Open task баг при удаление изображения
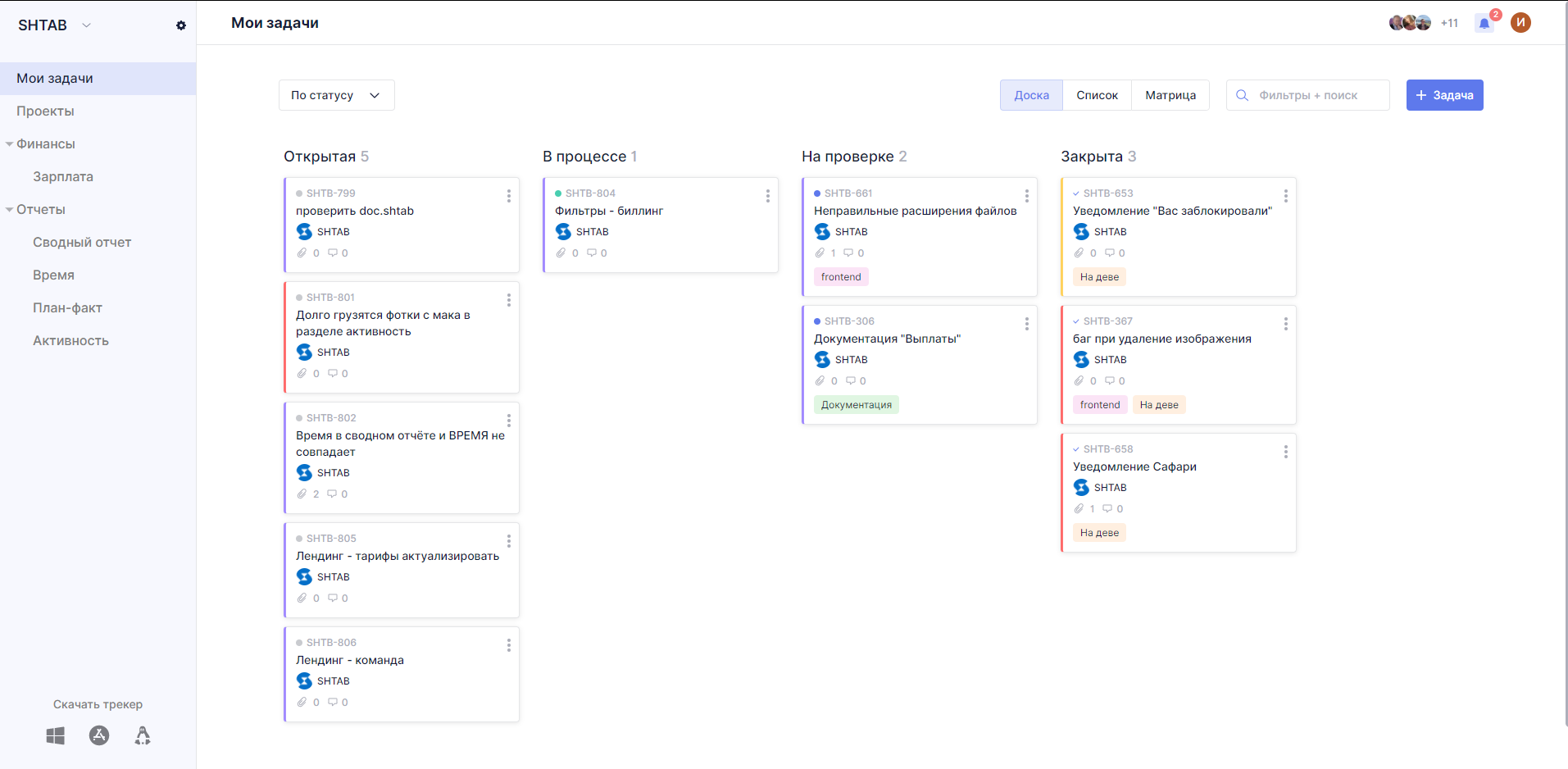This screenshot has width=1568, height=769. (1162, 339)
